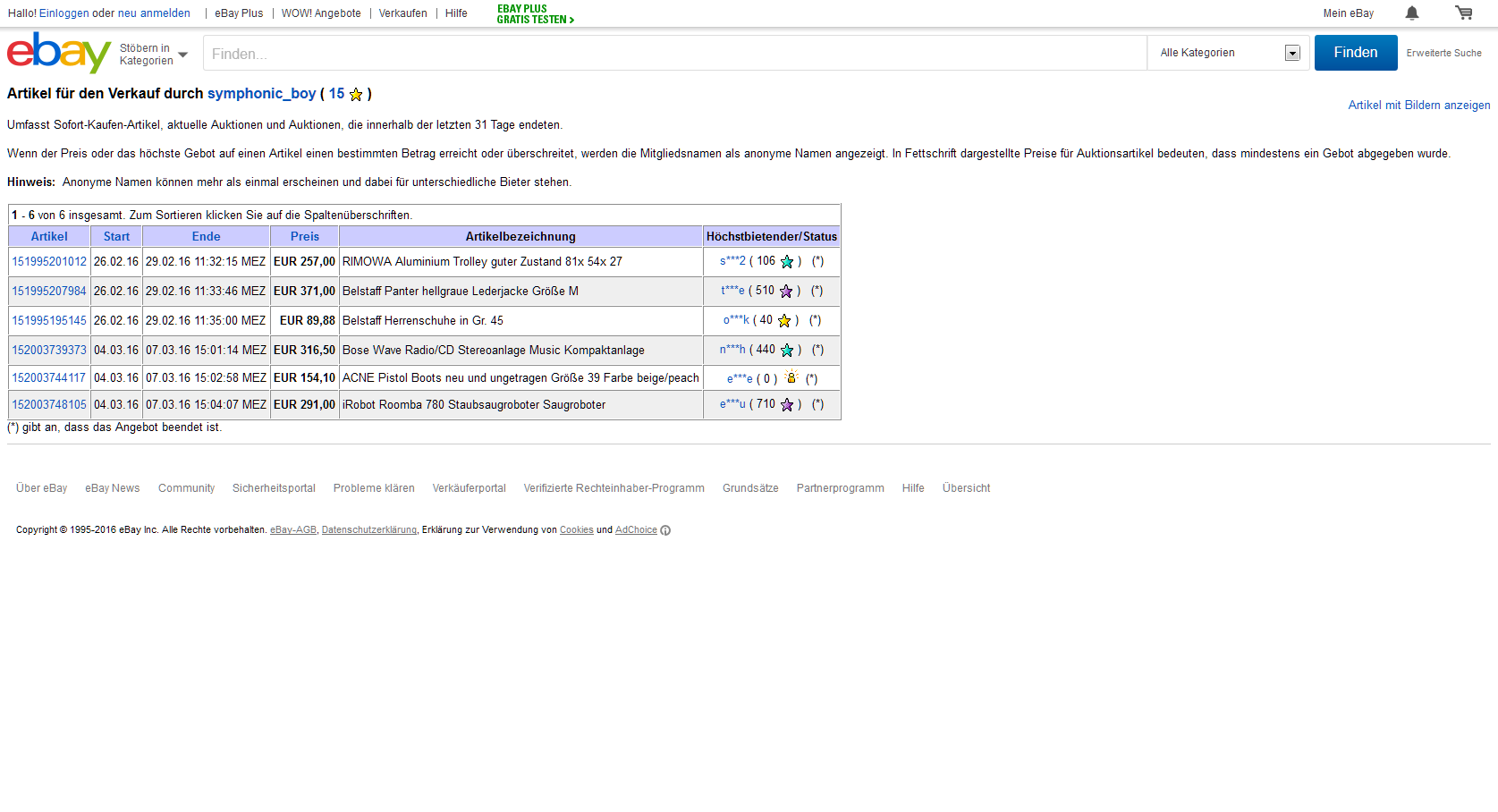The image size is (1498, 812).
Task: Open Grundsätze footer link
Action: click(x=750, y=488)
